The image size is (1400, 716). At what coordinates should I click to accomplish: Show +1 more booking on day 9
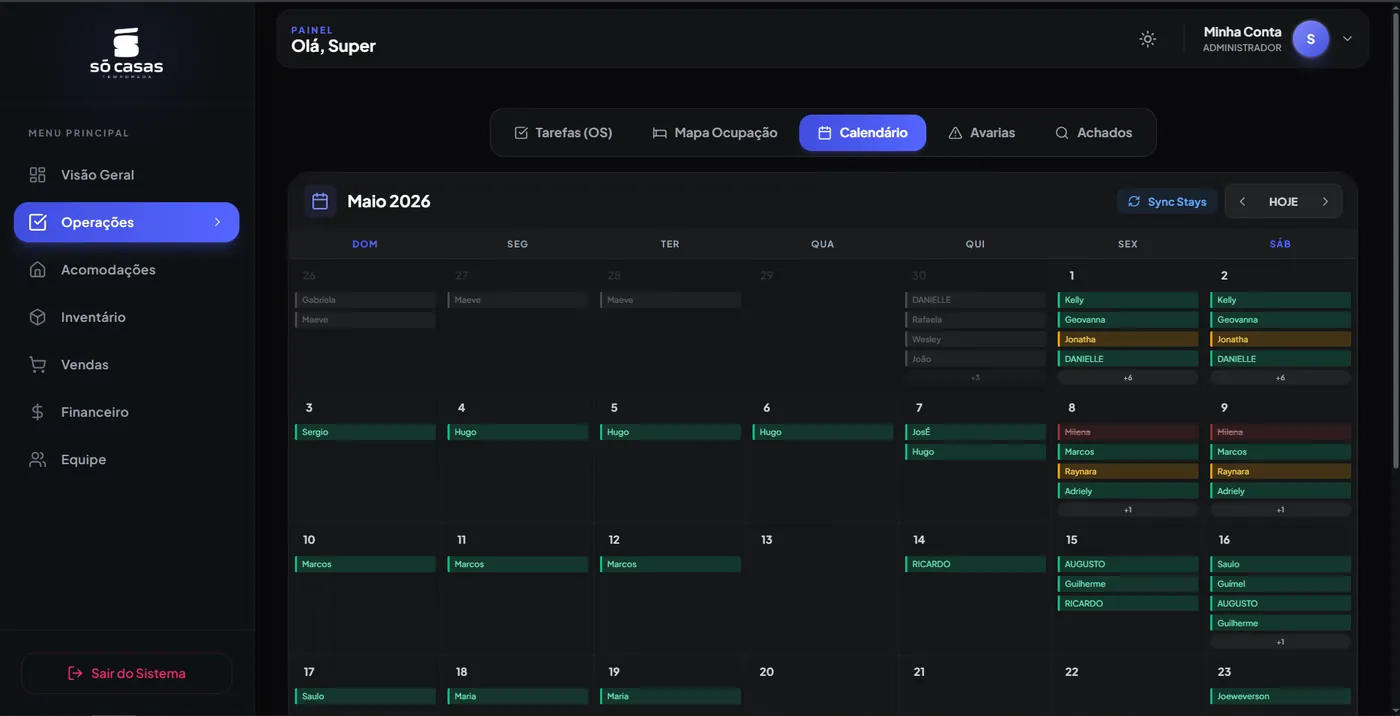click(x=1280, y=510)
